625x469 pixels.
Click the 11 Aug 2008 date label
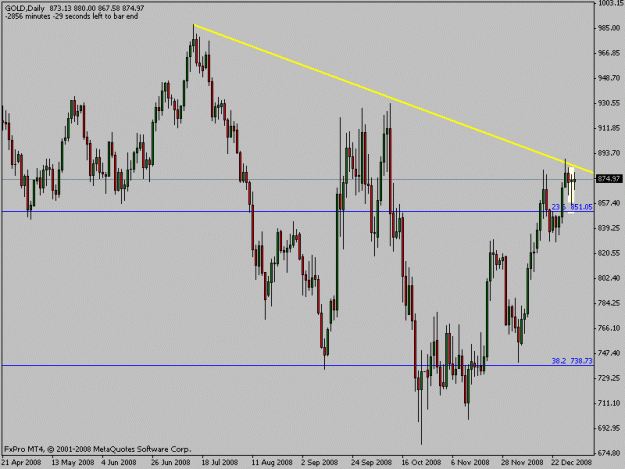click(271, 462)
